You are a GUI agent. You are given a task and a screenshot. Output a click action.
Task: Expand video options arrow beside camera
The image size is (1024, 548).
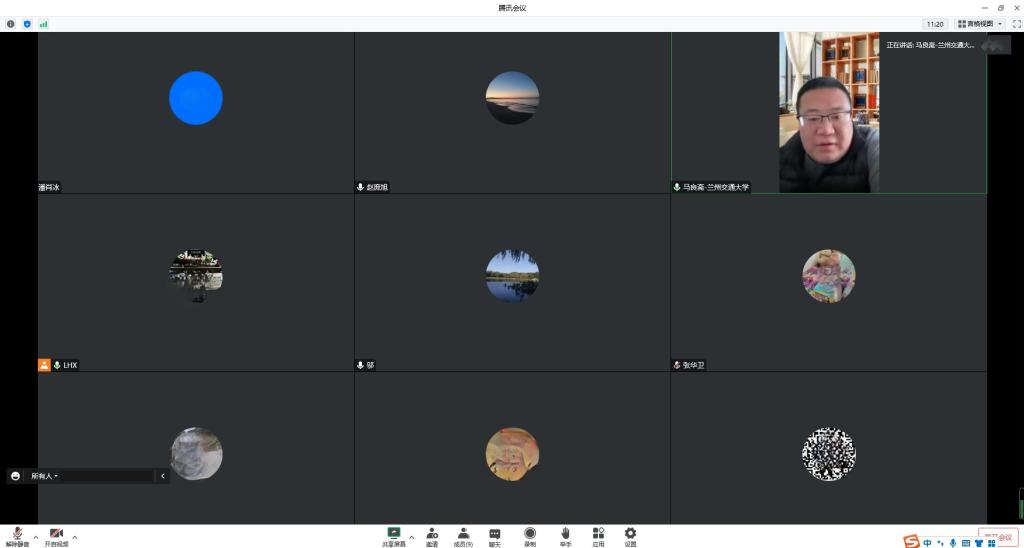[75, 537]
